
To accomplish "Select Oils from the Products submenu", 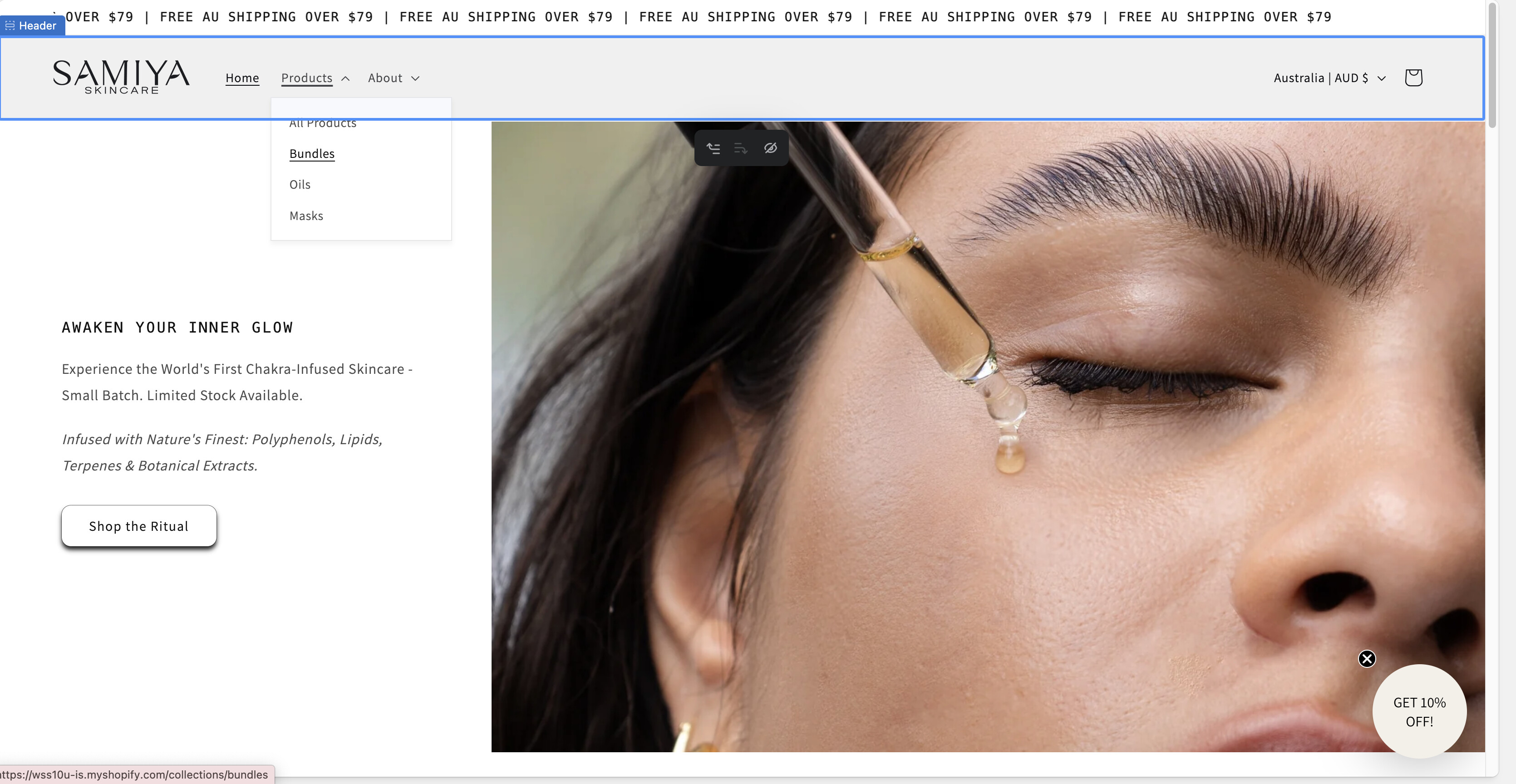I will pos(300,185).
